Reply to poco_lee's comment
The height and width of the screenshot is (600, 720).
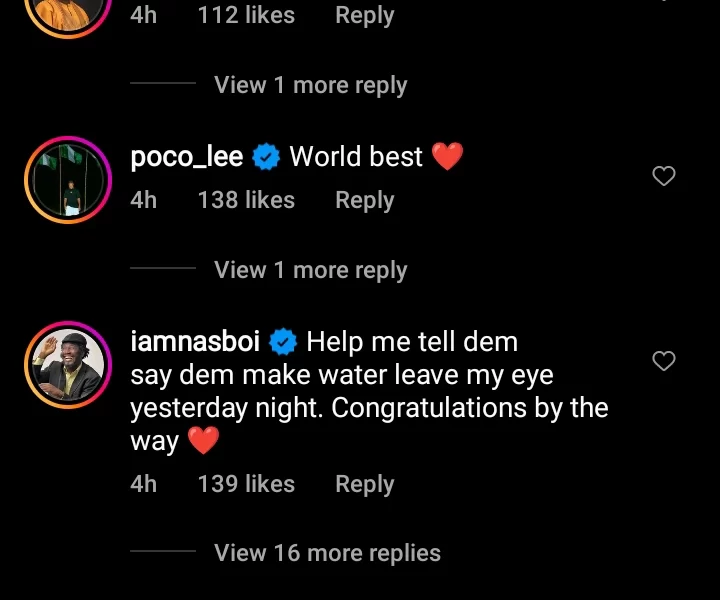click(x=365, y=200)
